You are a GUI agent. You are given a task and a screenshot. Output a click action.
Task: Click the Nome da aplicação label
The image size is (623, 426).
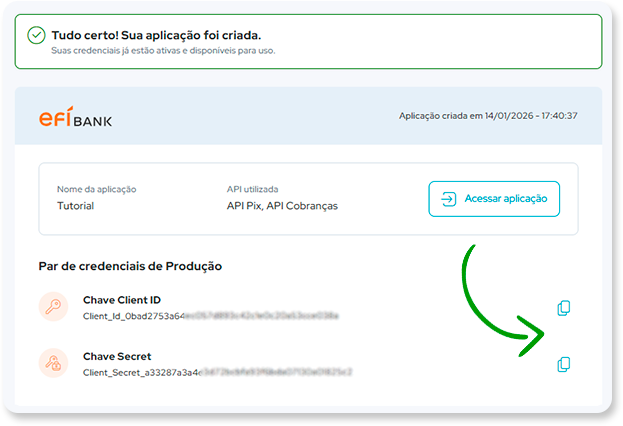click(96, 189)
